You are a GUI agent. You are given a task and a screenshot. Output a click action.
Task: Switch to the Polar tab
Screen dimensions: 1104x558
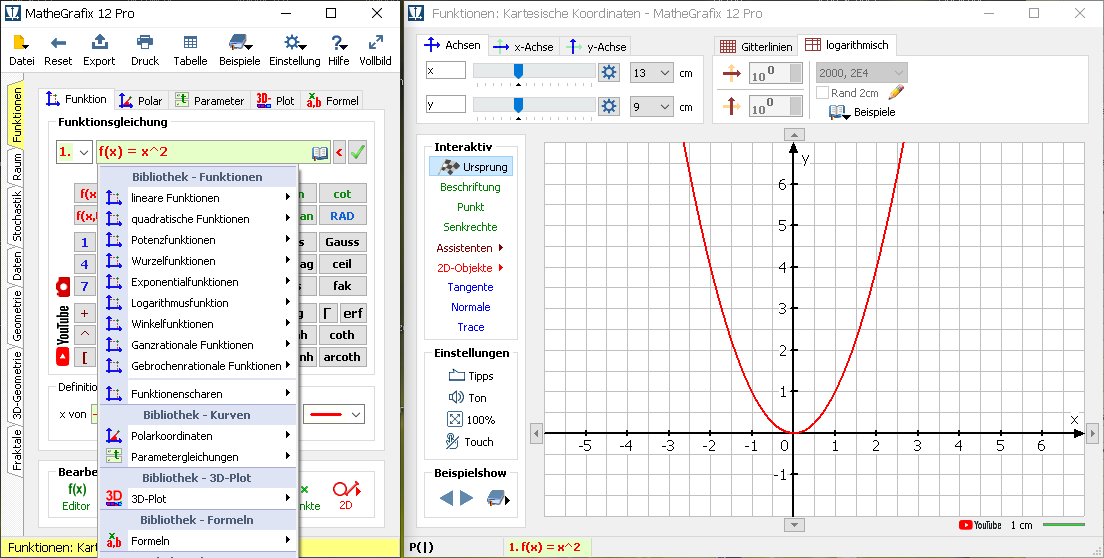(140, 101)
